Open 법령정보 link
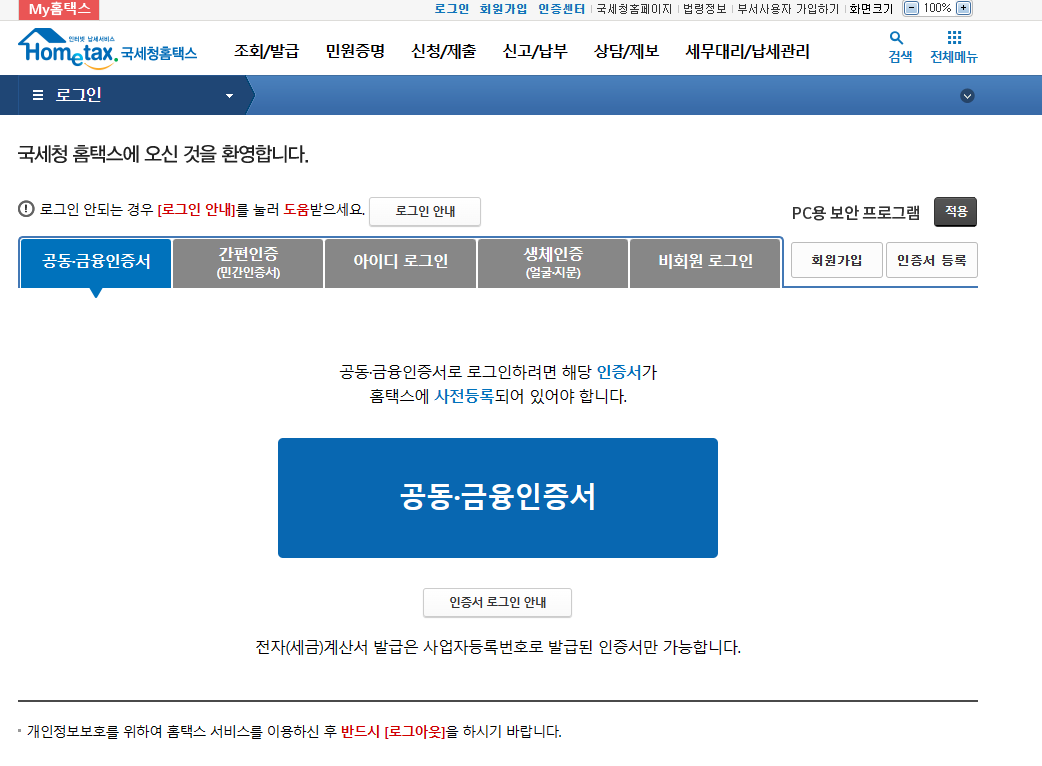This screenshot has width=1042, height=766. [704, 9]
